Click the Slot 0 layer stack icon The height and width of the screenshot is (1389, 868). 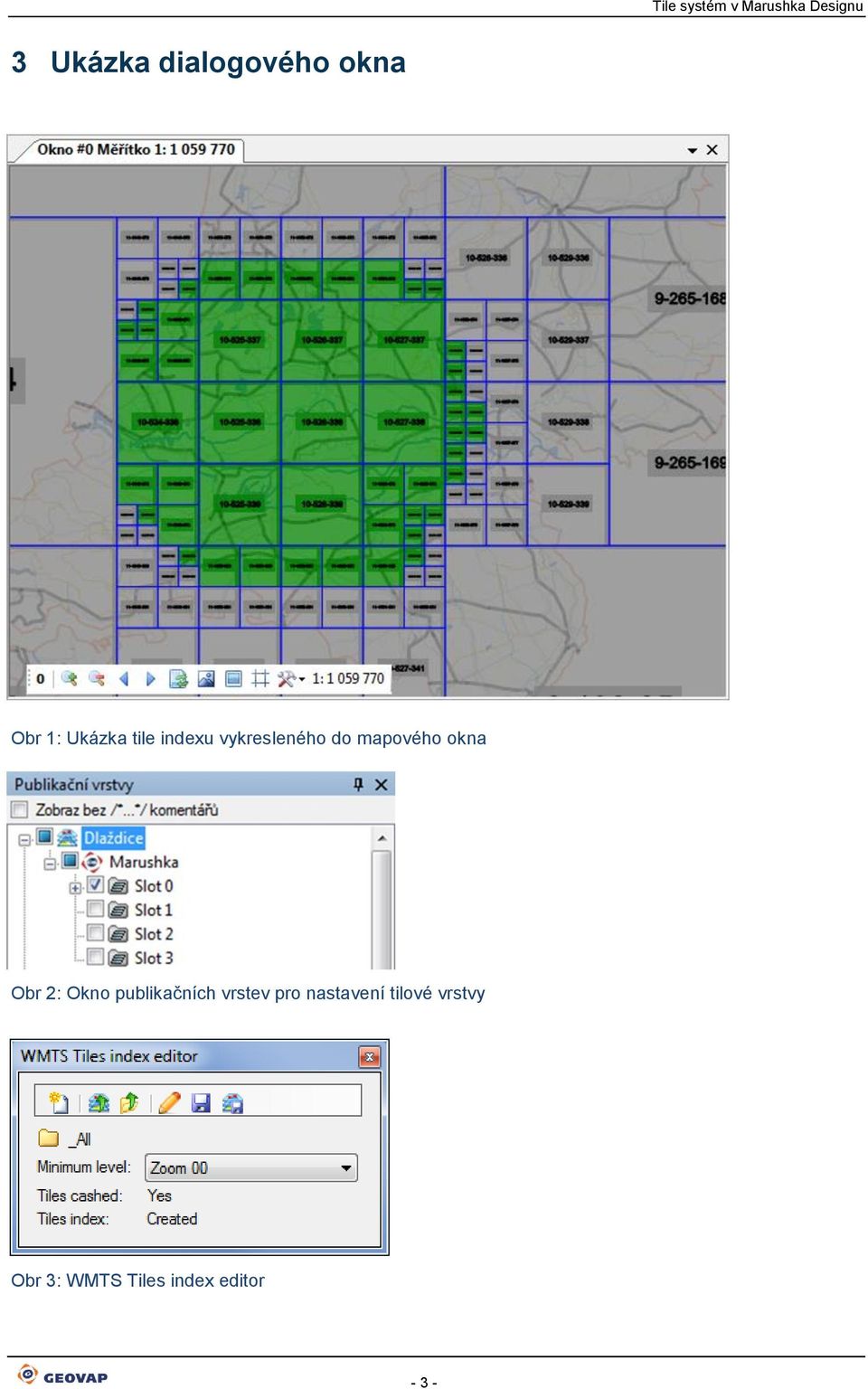pyautogui.click(x=118, y=886)
